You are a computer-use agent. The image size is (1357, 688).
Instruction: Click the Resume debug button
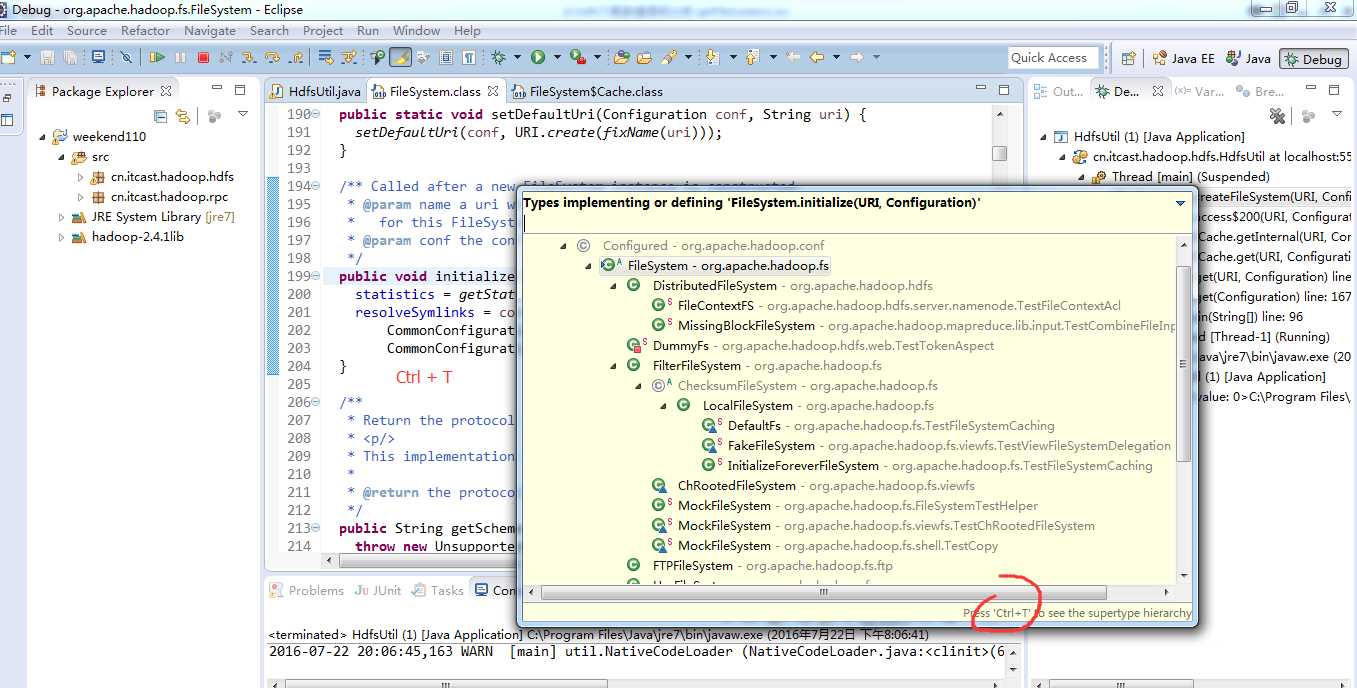click(157, 58)
